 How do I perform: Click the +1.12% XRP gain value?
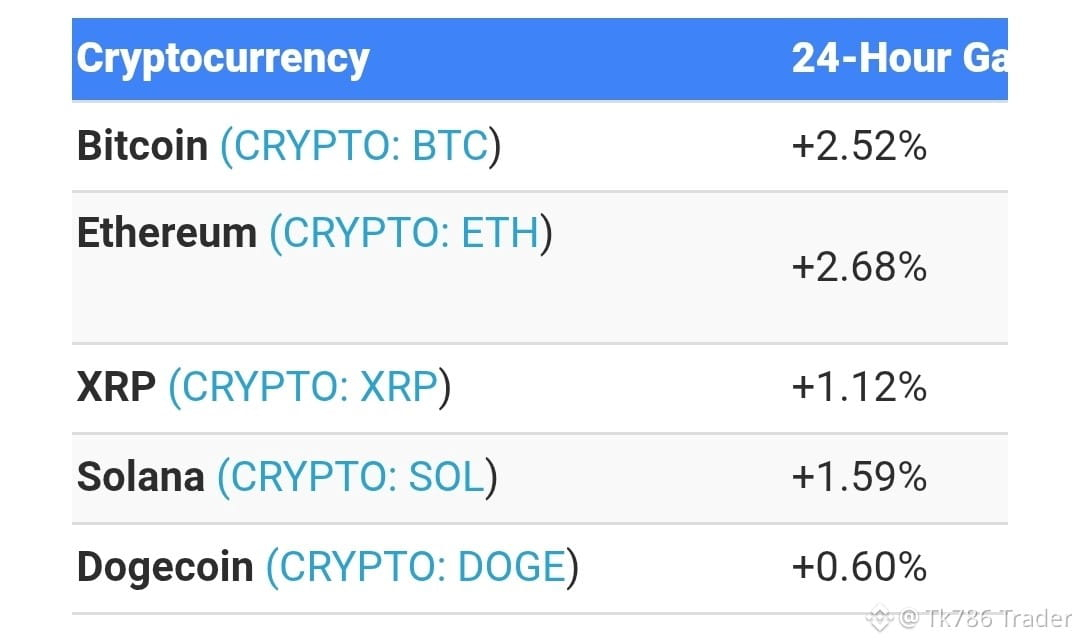coord(859,387)
